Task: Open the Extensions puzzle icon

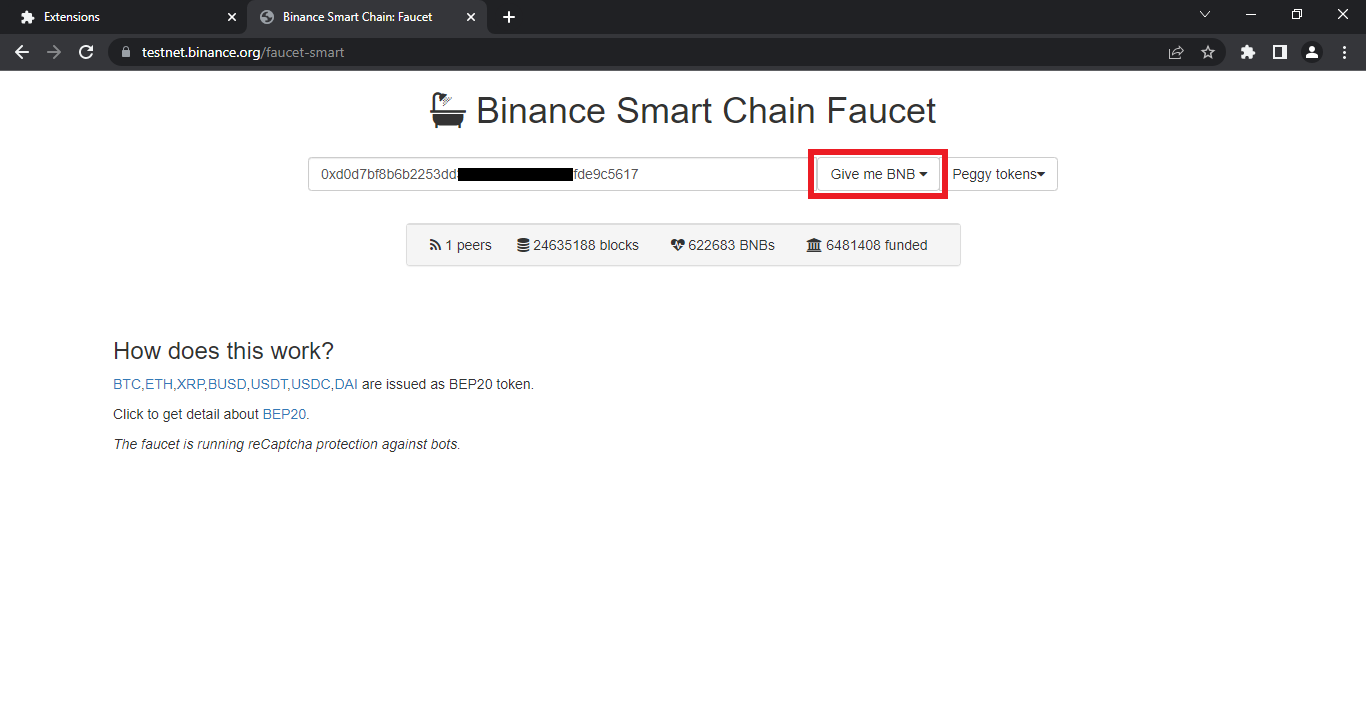Action: pyautogui.click(x=1247, y=52)
